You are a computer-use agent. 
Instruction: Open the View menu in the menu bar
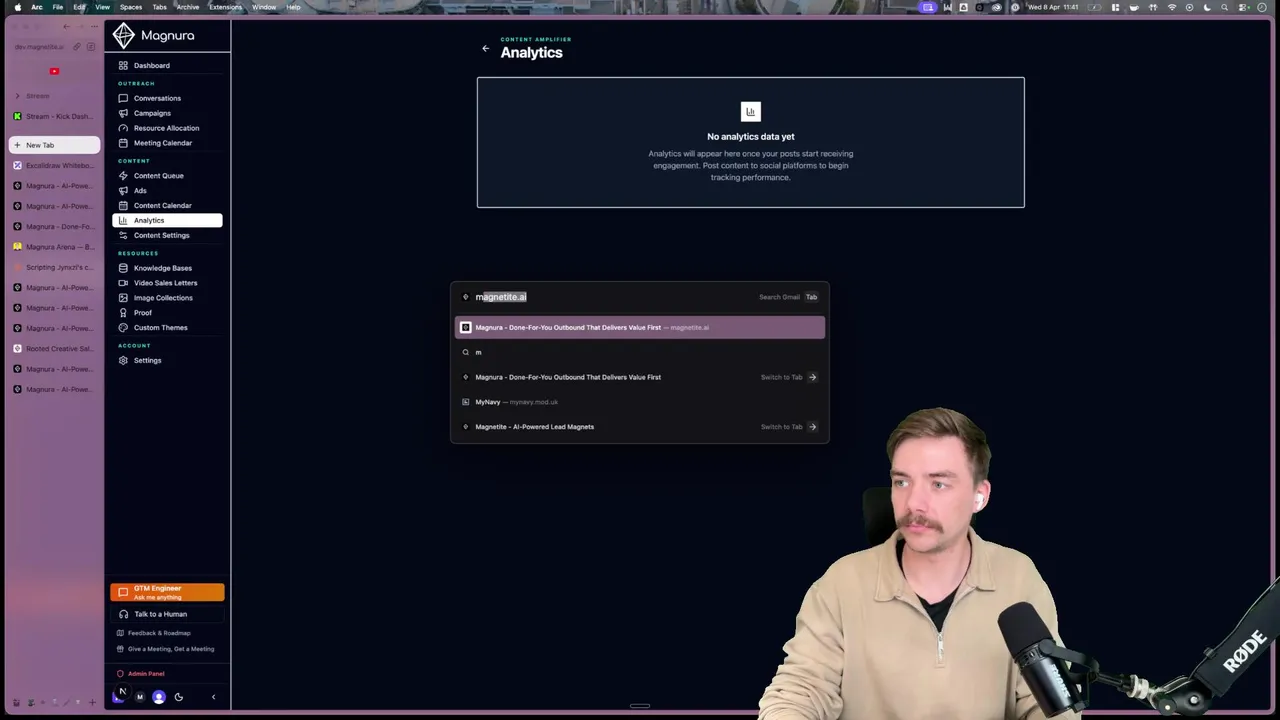102,7
